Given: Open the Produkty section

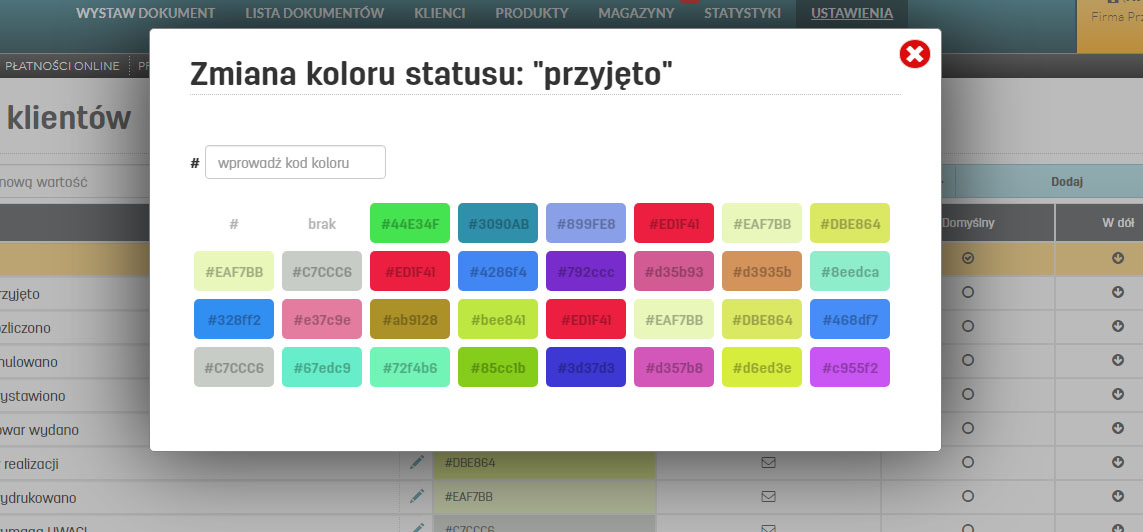Looking at the screenshot, I should 531,13.
